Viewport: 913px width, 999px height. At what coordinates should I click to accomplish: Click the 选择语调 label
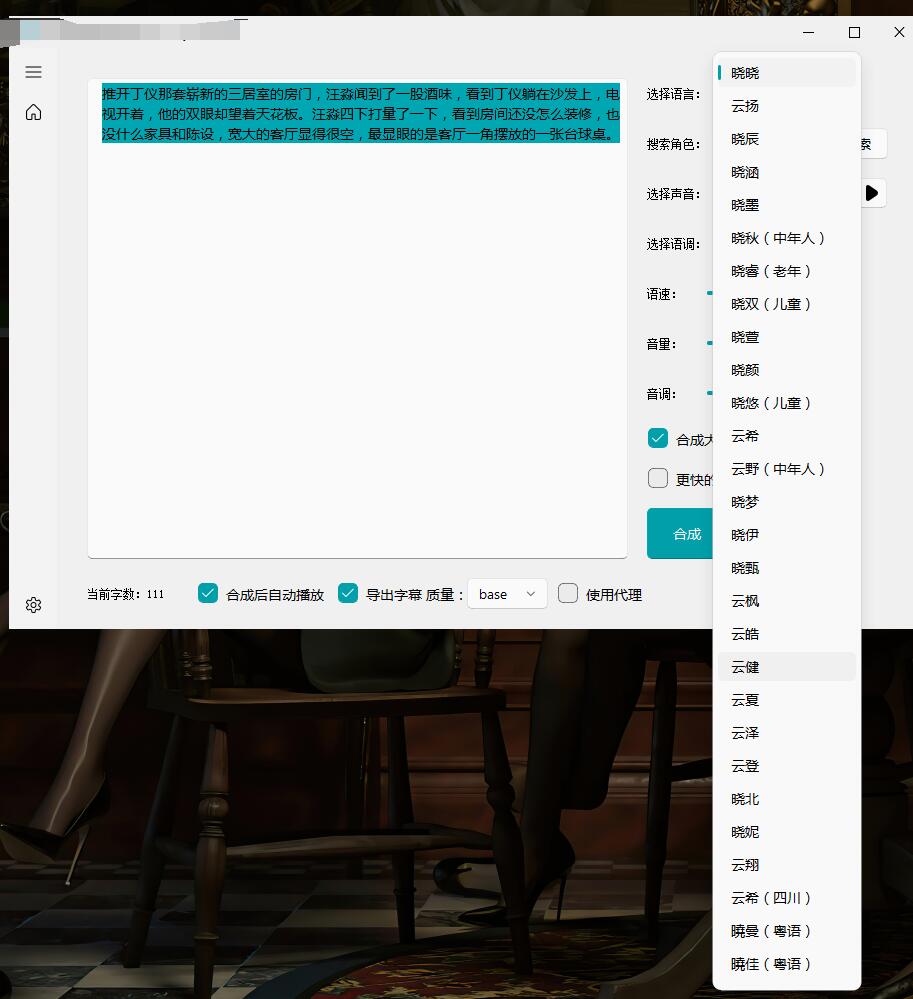pyautogui.click(x=673, y=244)
